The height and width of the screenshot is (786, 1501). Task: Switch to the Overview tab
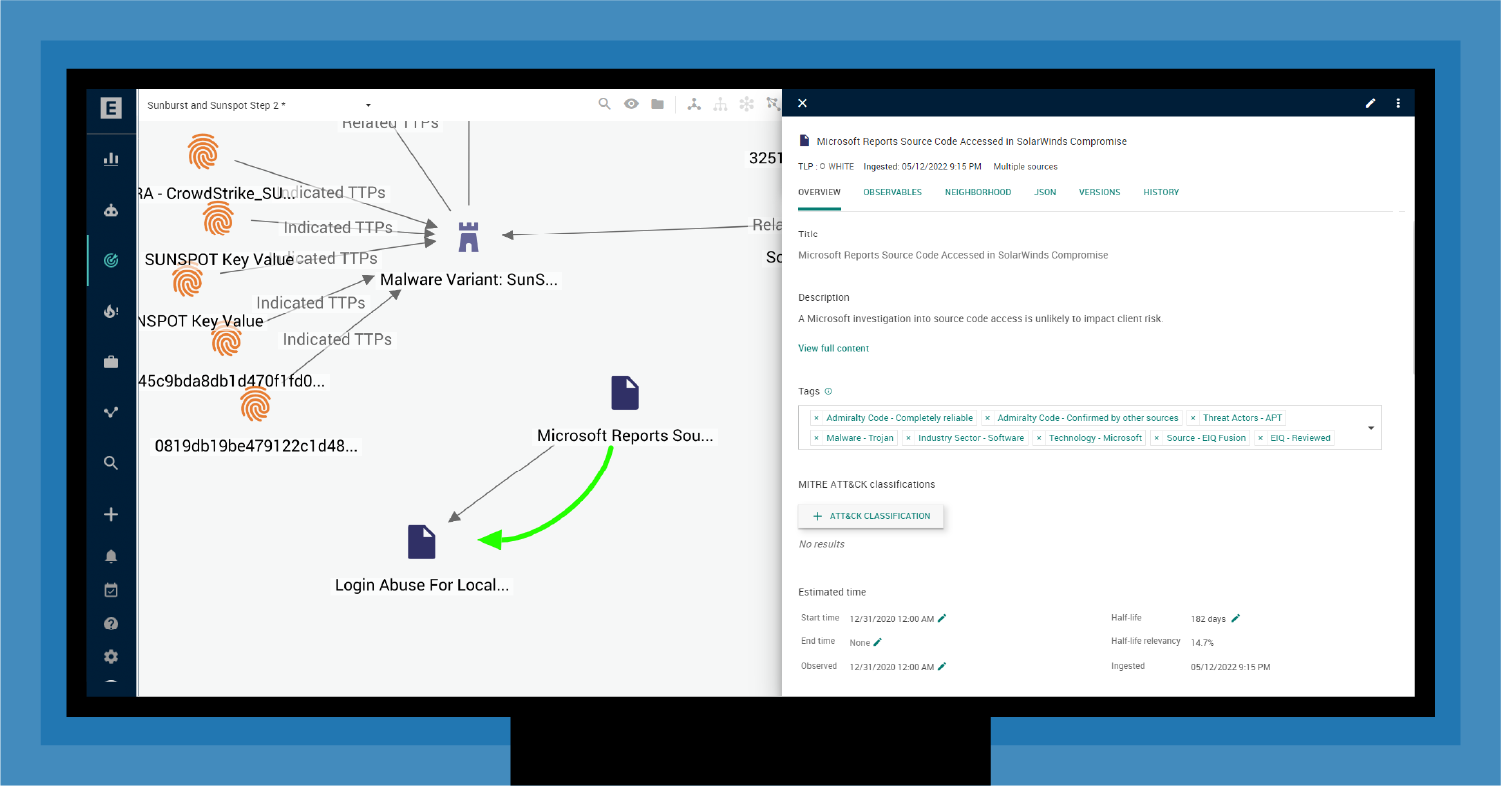pos(819,192)
